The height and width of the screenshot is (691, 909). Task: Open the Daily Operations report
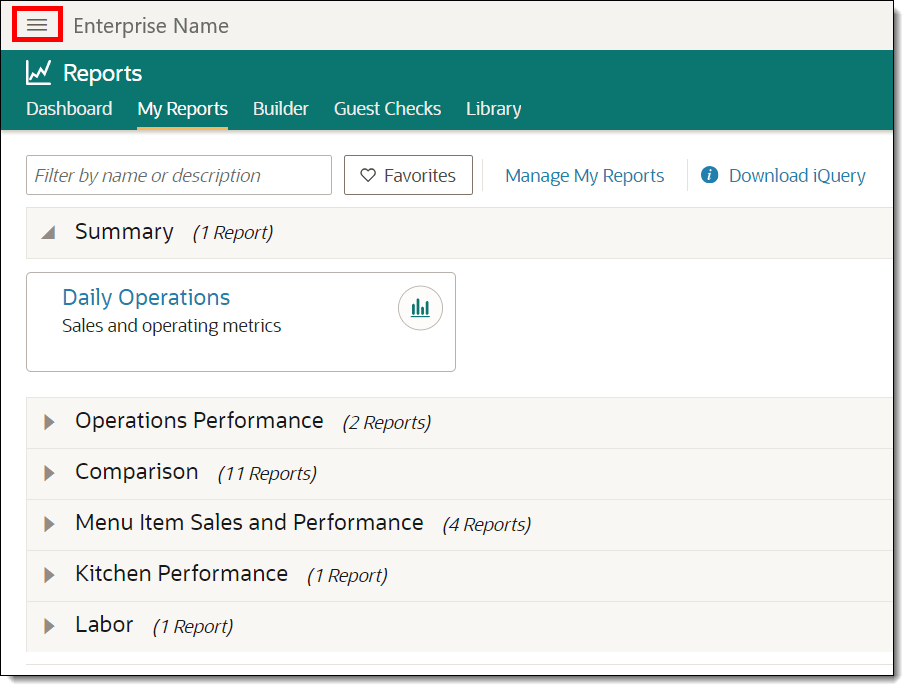pos(146,298)
